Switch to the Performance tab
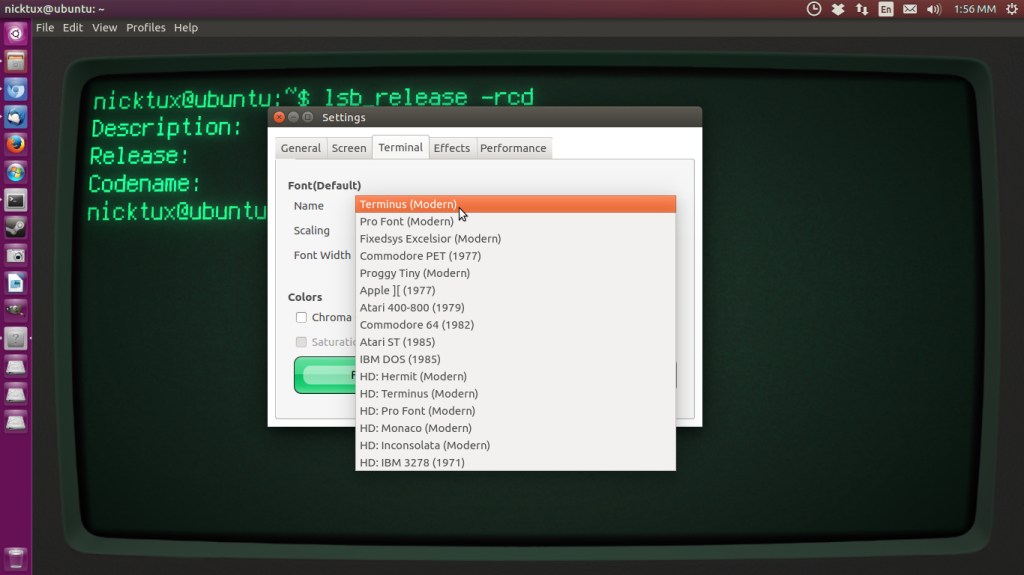The width and height of the screenshot is (1024, 575). pos(513,148)
